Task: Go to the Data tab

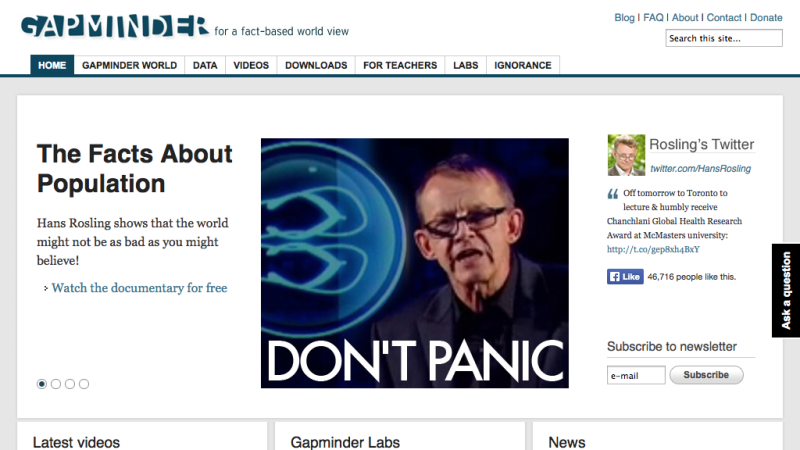Action: point(205,65)
